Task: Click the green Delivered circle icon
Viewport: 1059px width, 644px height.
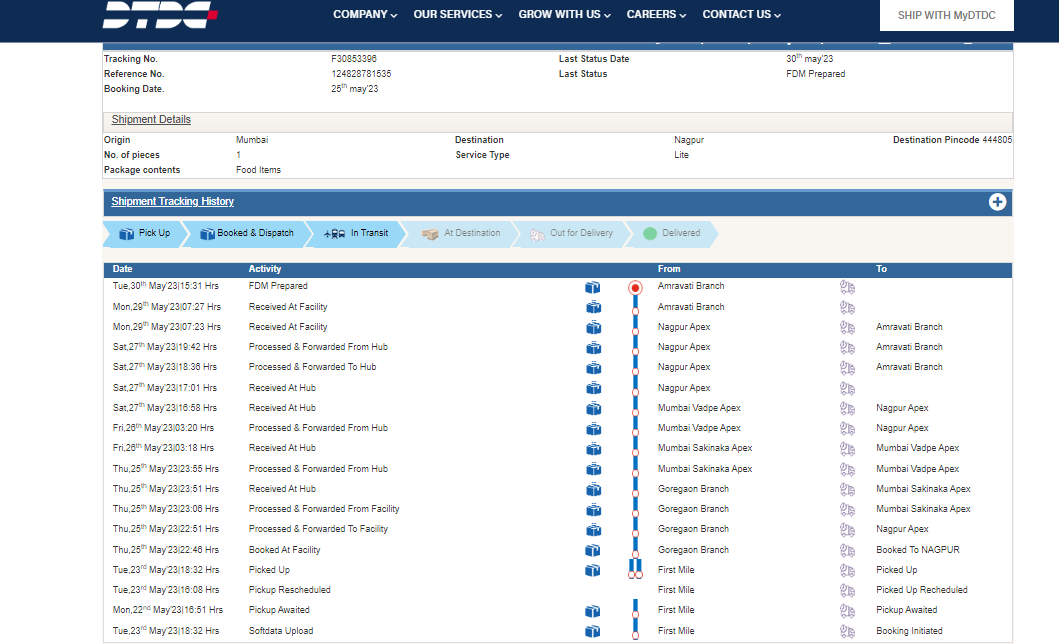Action: click(650, 234)
